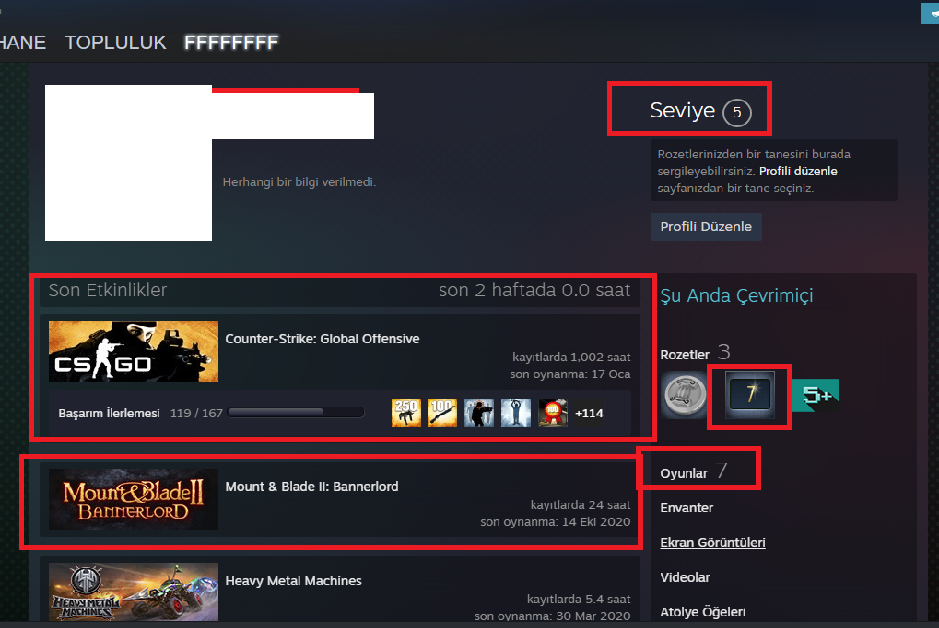Open the Videolar link
This screenshot has width=939, height=628.
685,577
